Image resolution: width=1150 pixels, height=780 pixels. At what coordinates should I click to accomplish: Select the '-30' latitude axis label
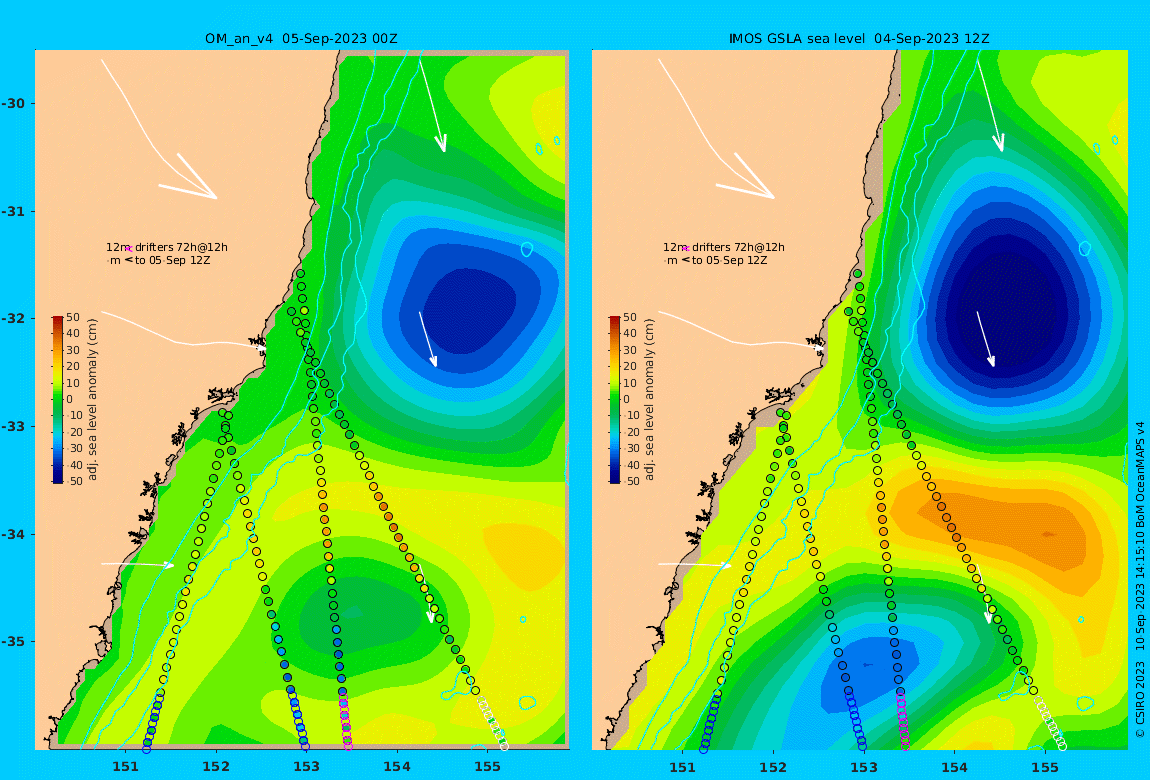pos(13,103)
